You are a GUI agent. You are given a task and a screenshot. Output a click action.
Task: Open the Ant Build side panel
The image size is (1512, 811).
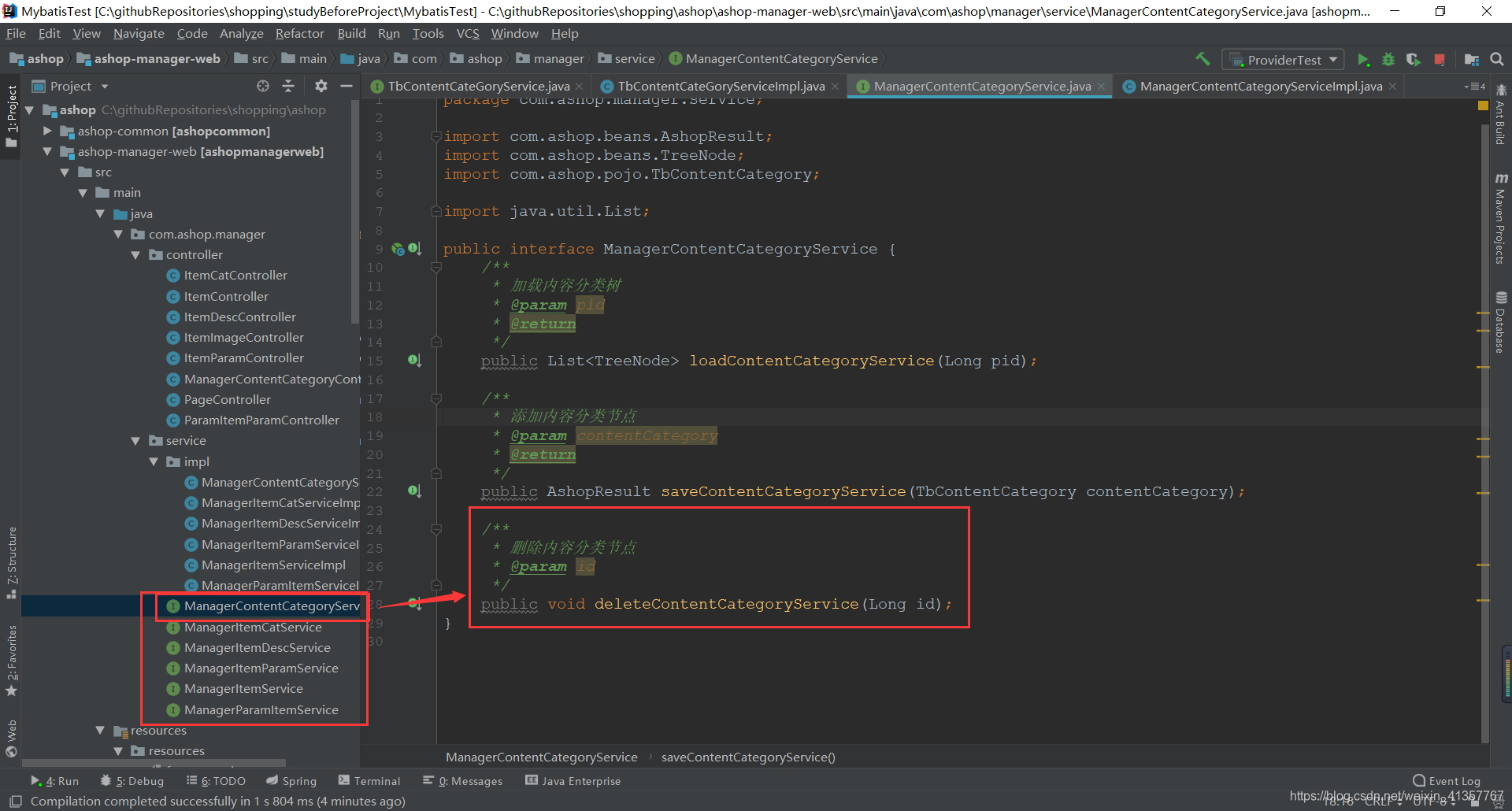click(x=1501, y=115)
